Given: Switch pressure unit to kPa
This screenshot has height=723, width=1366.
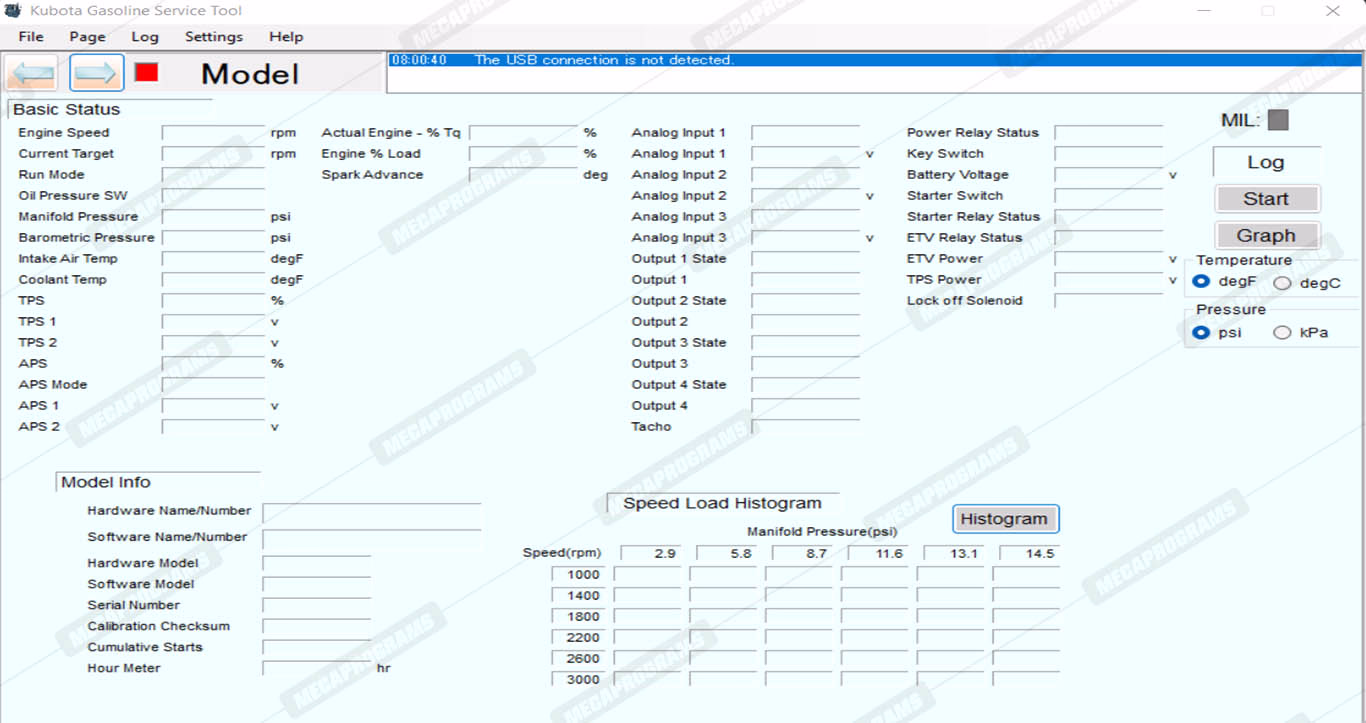Looking at the screenshot, I should click(x=1282, y=332).
